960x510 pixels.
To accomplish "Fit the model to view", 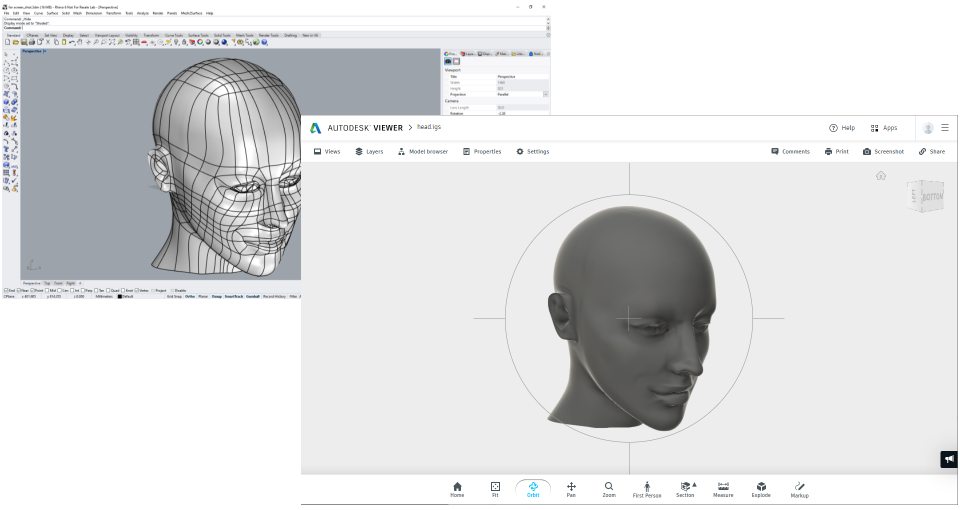I will pyautogui.click(x=495, y=488).
